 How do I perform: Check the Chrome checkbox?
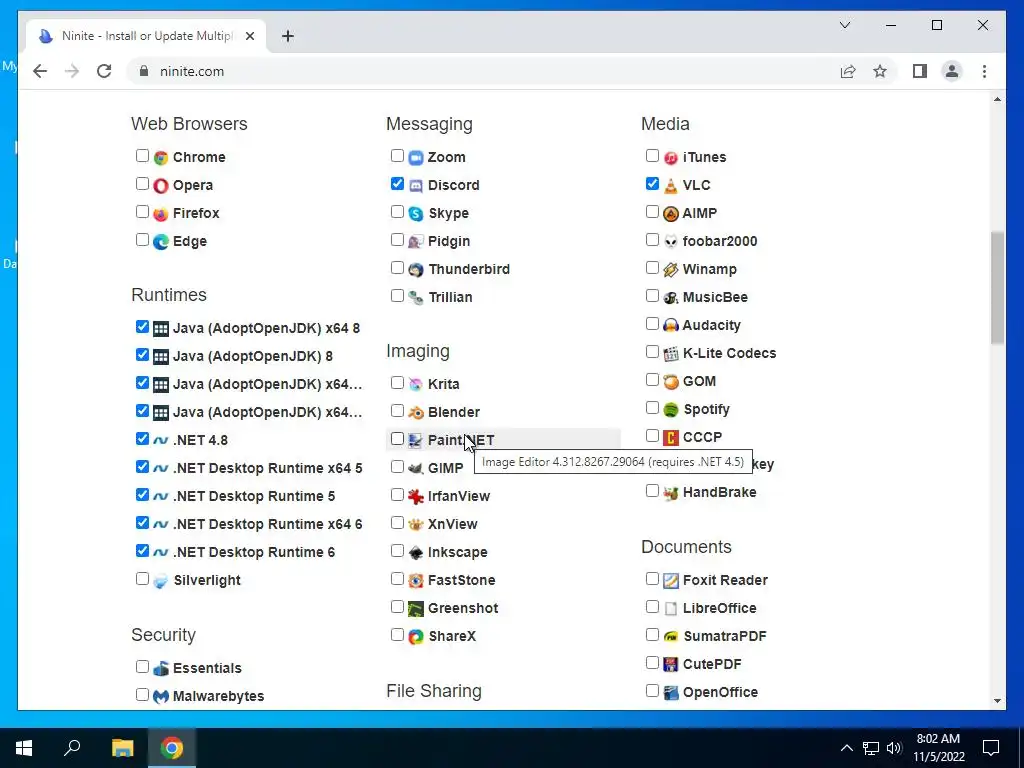coord(142,155)
